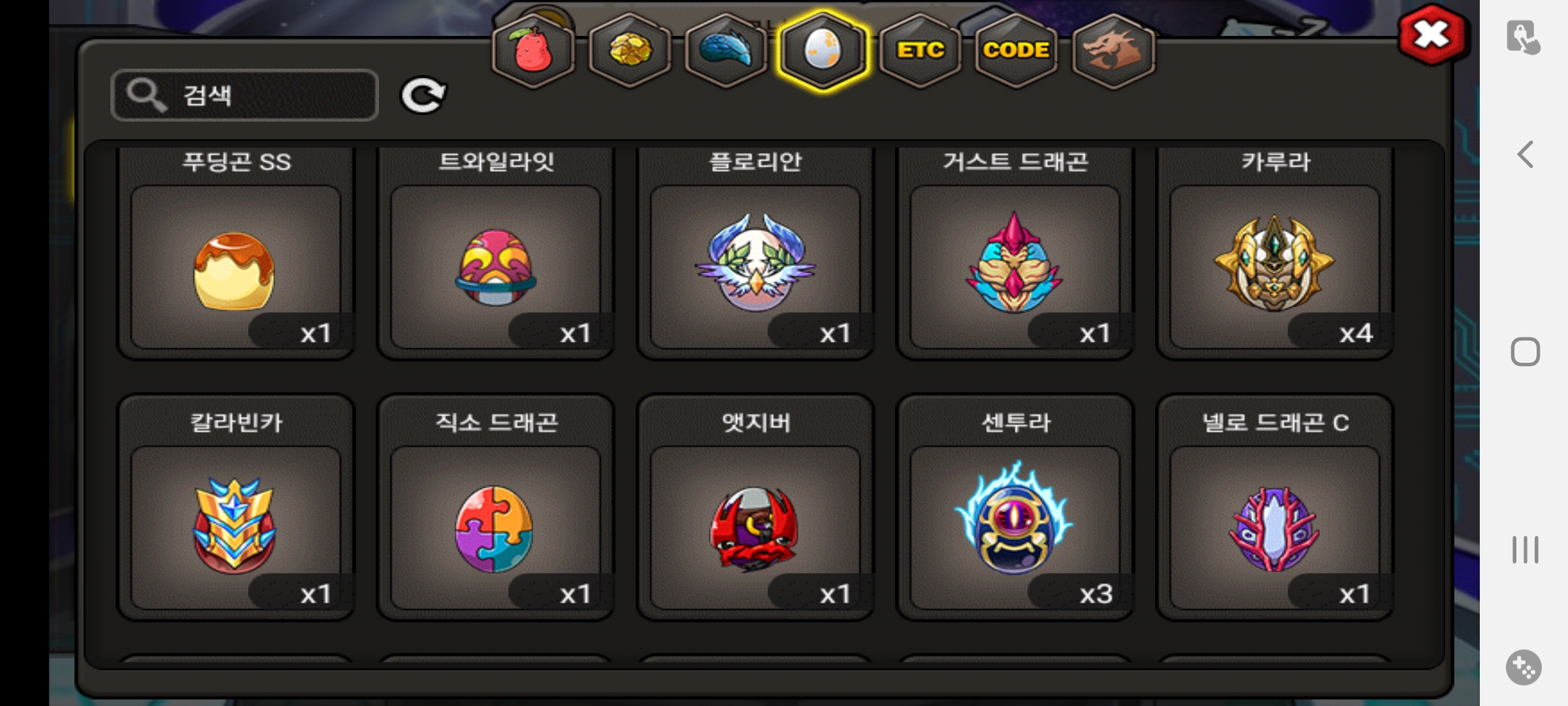Open the brown dragon head tab

(x=1113, y=51)
